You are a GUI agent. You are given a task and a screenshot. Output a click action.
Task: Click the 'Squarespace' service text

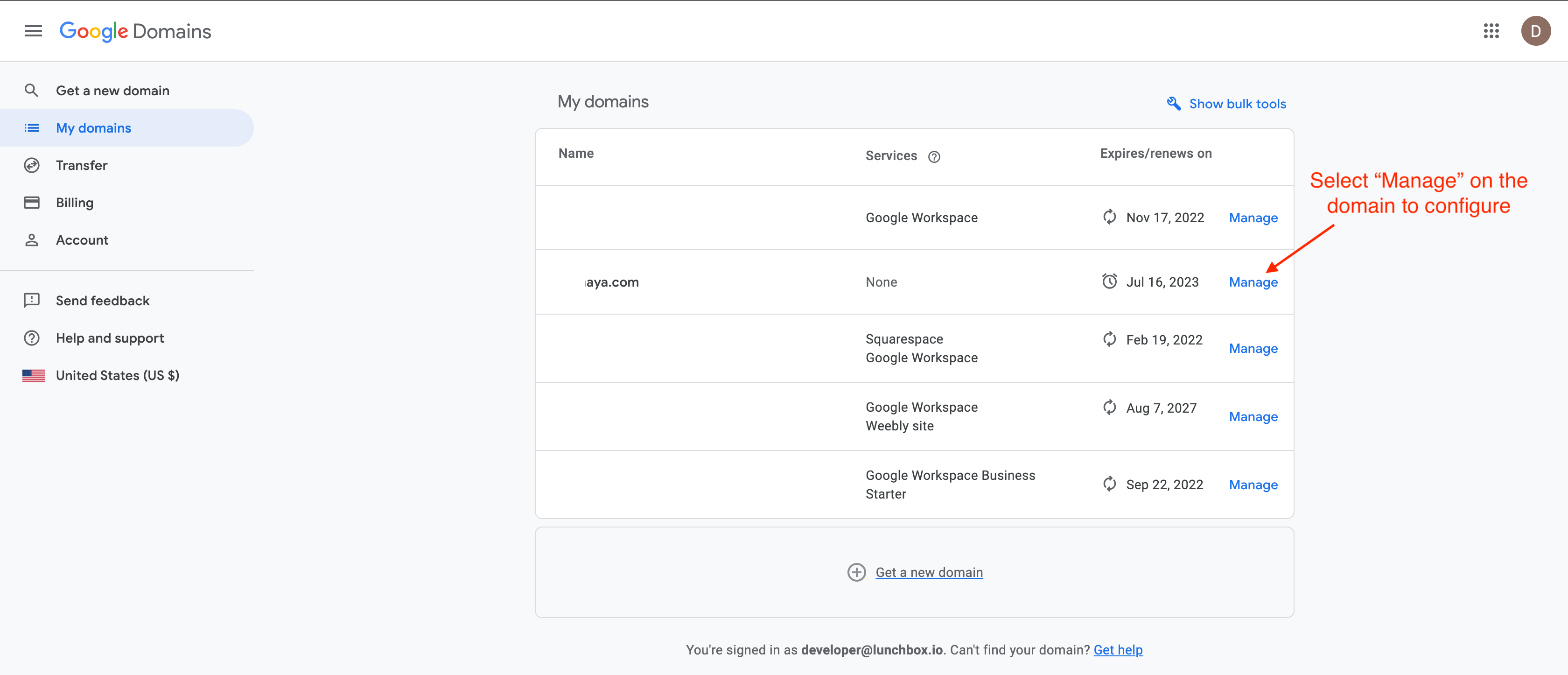coord(904,339)
